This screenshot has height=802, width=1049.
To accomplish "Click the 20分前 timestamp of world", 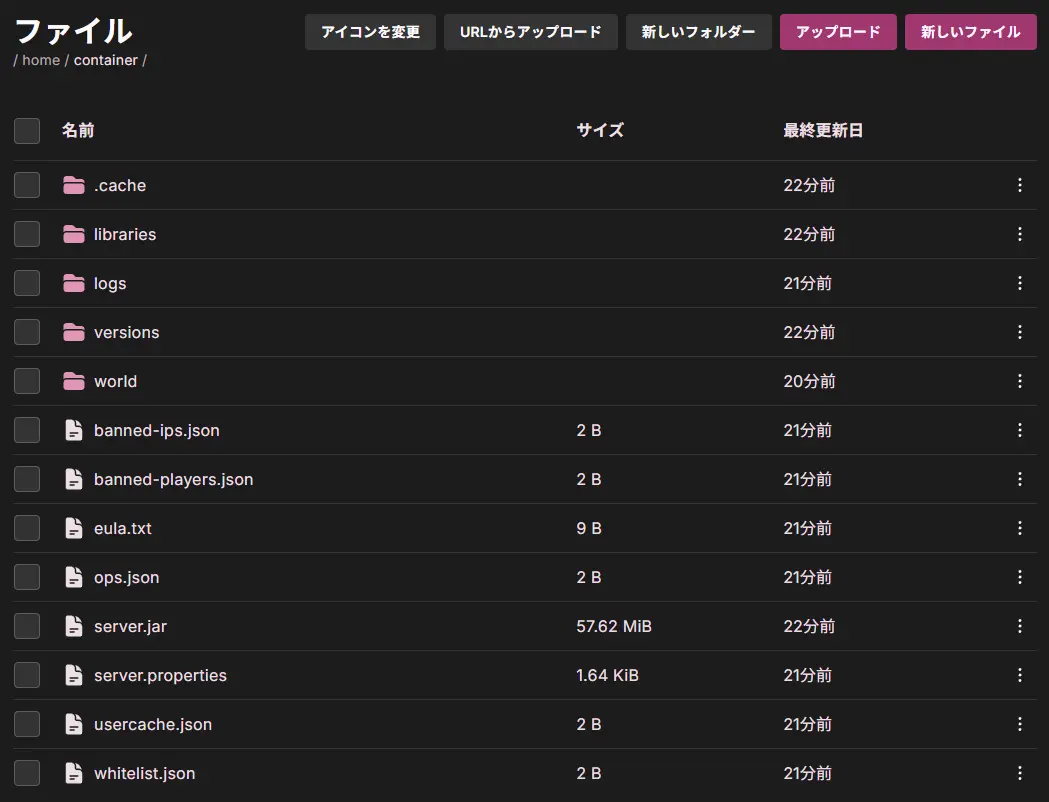I will [x=809, y=381].
